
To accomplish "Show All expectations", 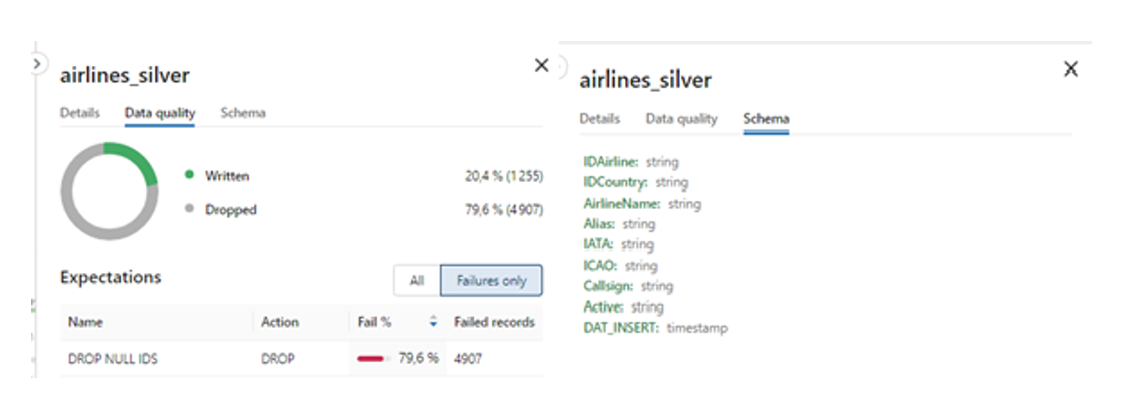I will tap(417, 281).
